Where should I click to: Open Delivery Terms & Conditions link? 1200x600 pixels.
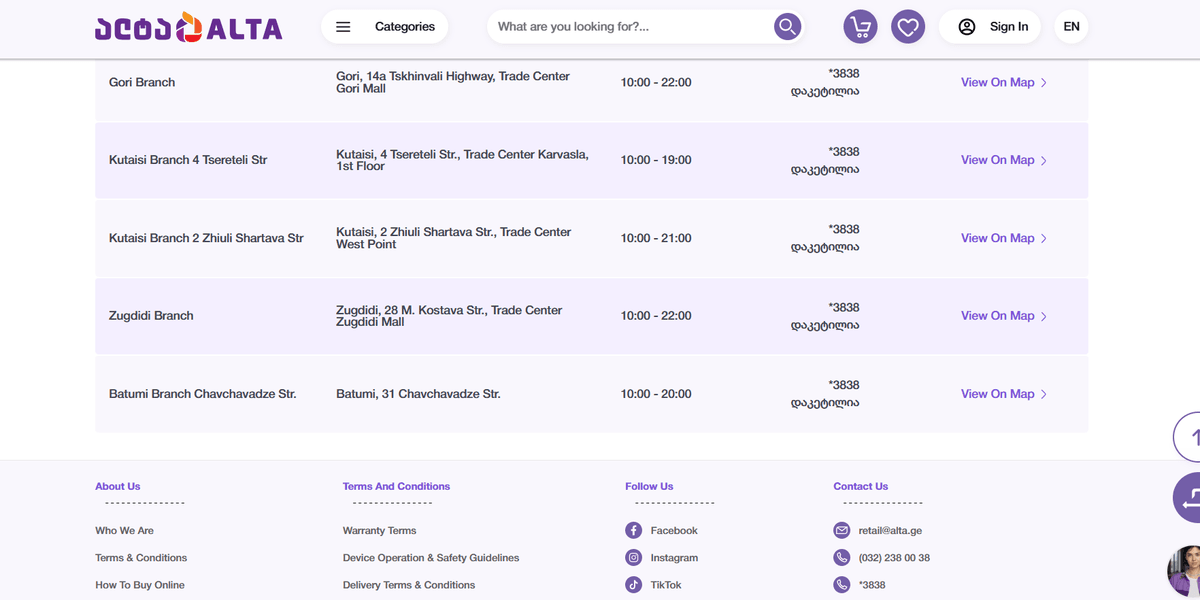409,585
